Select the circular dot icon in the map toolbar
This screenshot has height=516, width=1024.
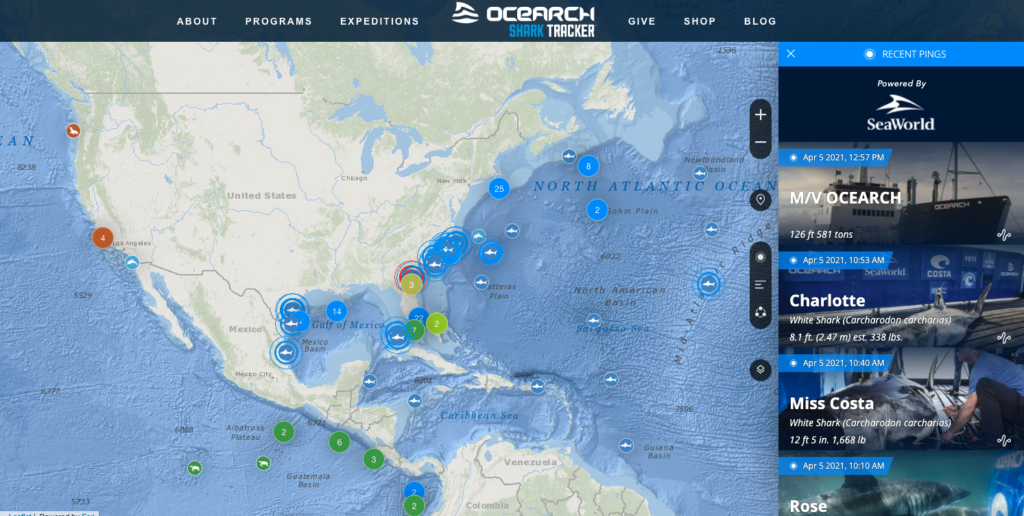point(760,257)
